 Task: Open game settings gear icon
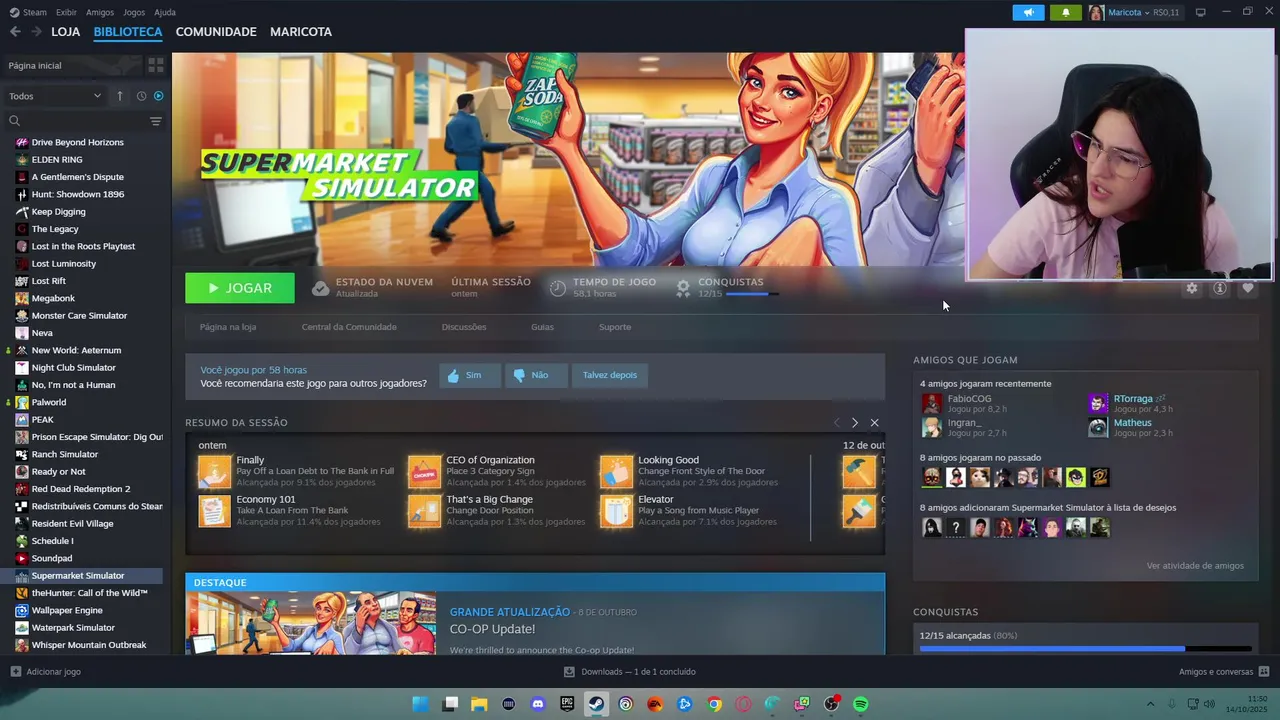click(1191, 288)
